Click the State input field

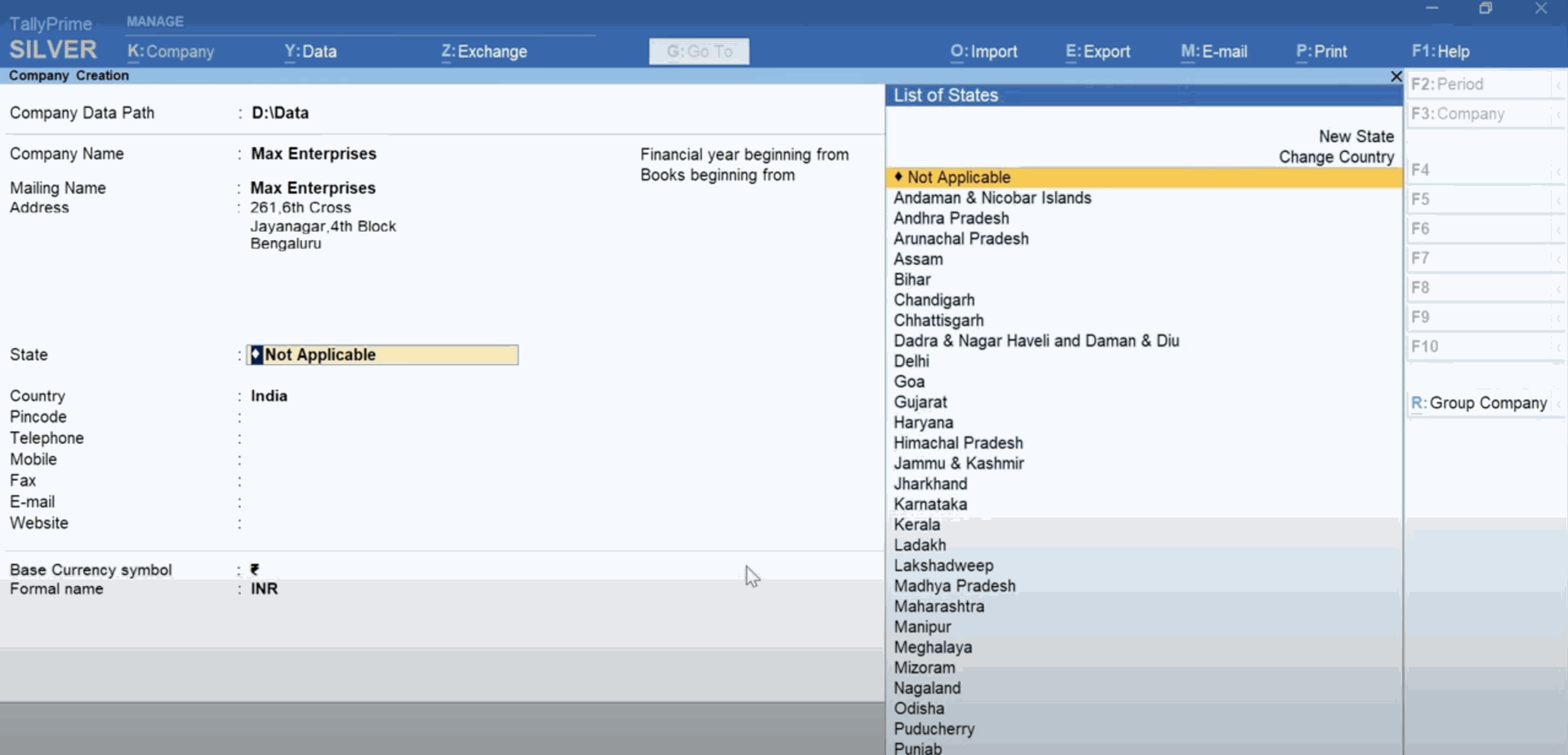tap(382, 355)
